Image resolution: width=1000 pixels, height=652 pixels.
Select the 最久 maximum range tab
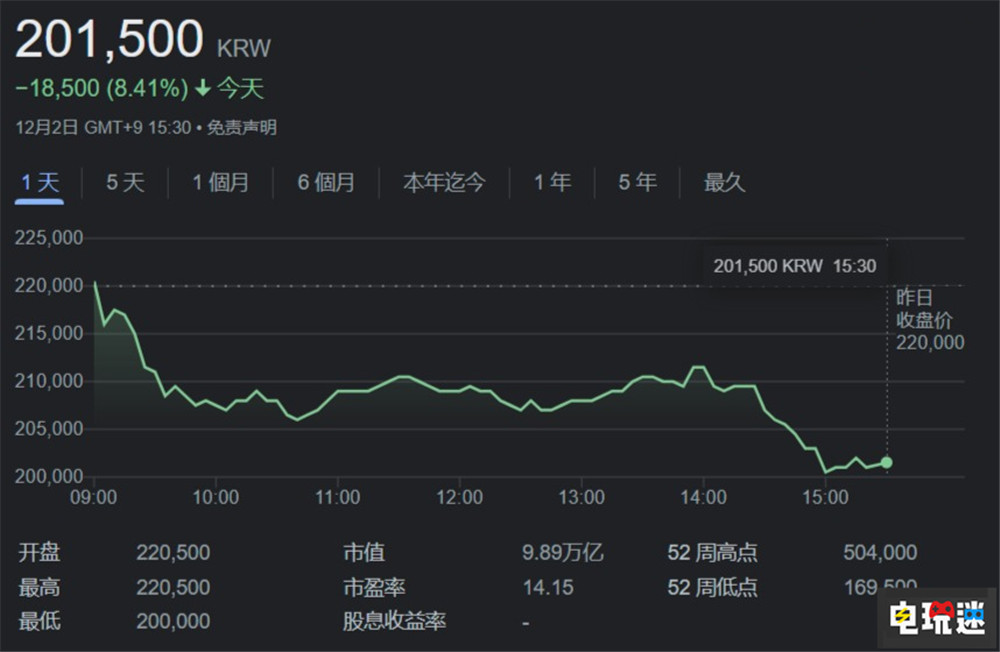pos(725,183)
